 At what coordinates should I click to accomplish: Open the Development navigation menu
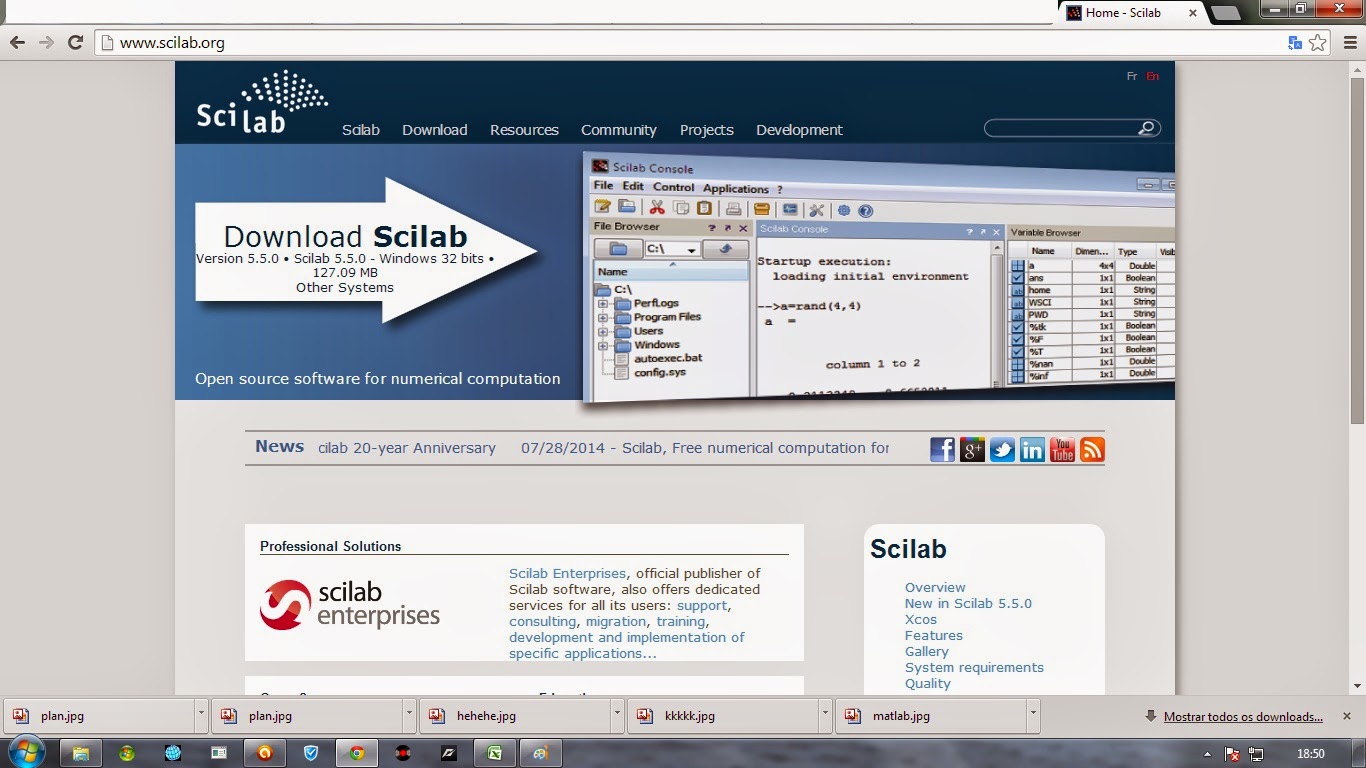coord(799,130)
